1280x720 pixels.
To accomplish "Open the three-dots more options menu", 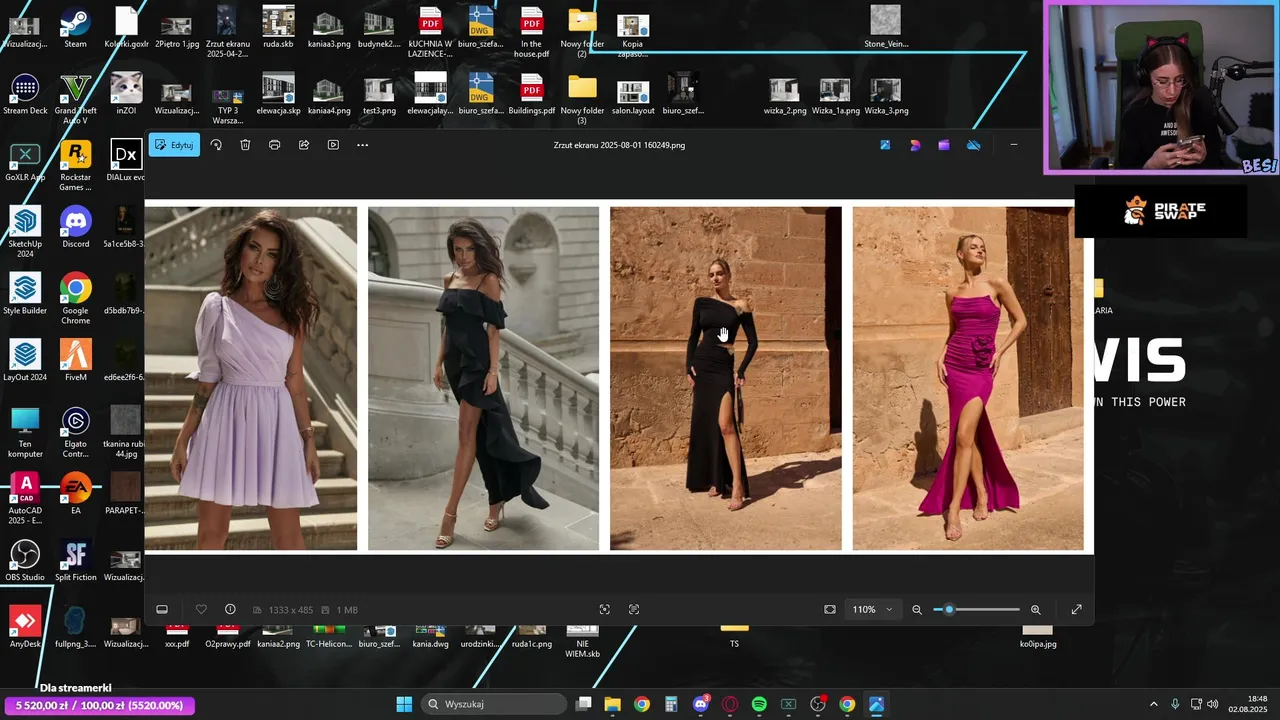I will pyautogui.click(x=362, y=145).
